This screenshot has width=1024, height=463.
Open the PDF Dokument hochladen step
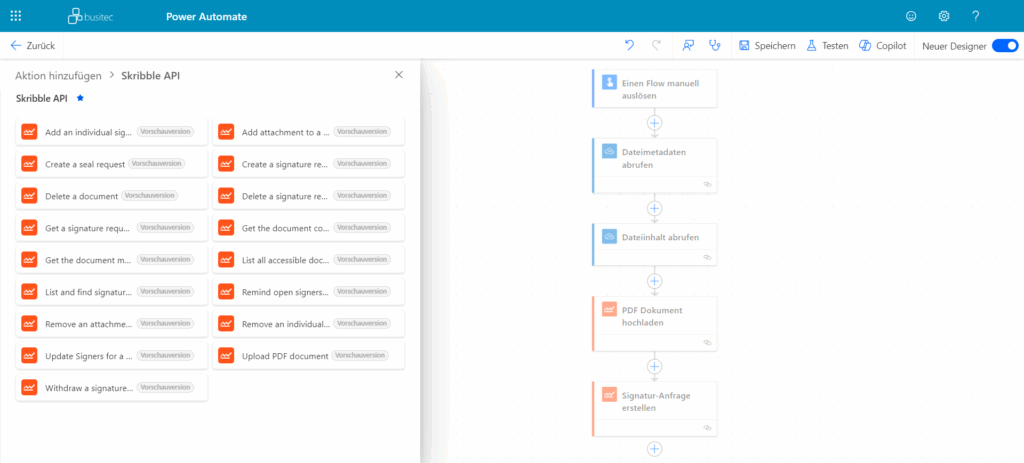pyautogui.click(x=654, y=323)
